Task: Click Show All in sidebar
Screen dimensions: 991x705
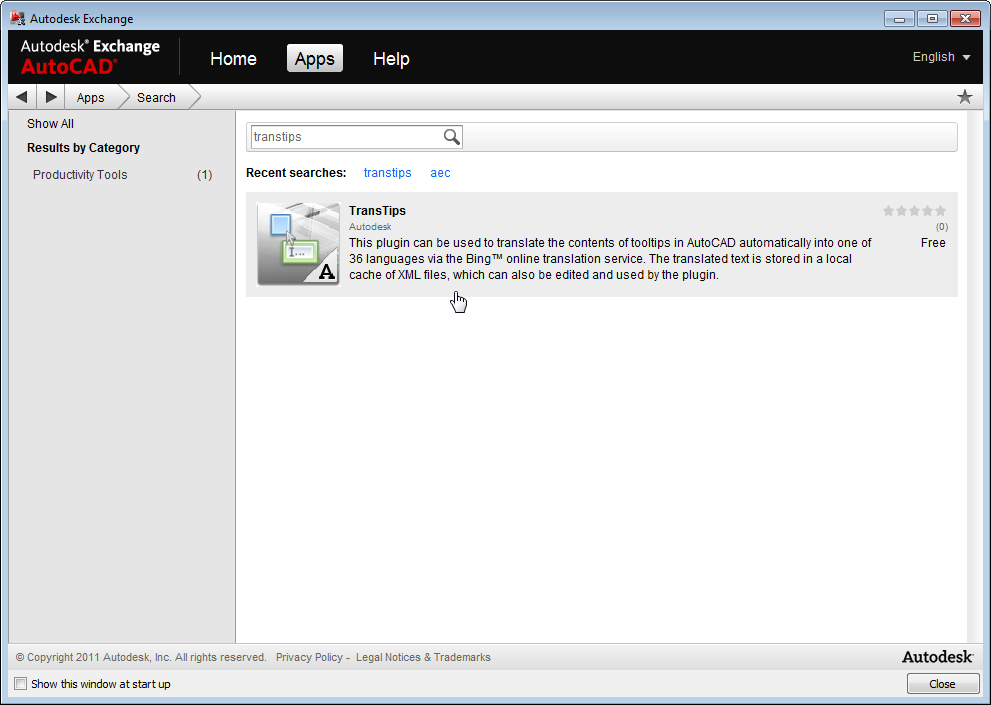Action: [50, 124]
